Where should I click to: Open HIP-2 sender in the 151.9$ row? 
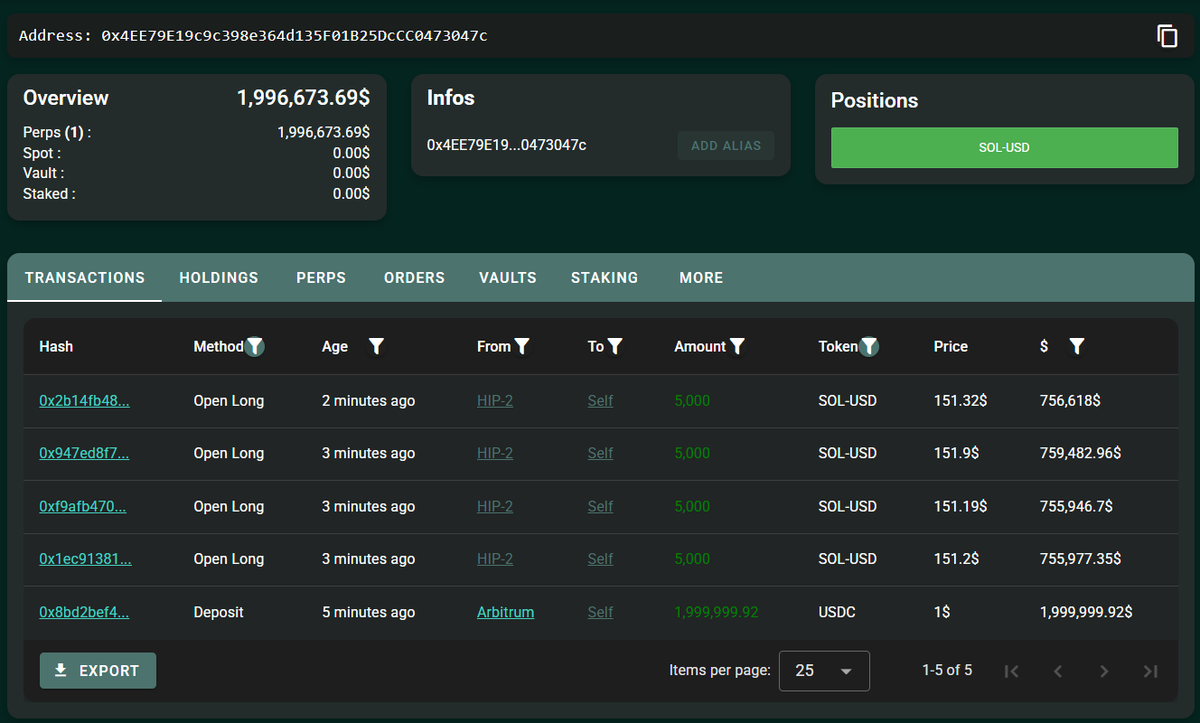pos(495,453)
